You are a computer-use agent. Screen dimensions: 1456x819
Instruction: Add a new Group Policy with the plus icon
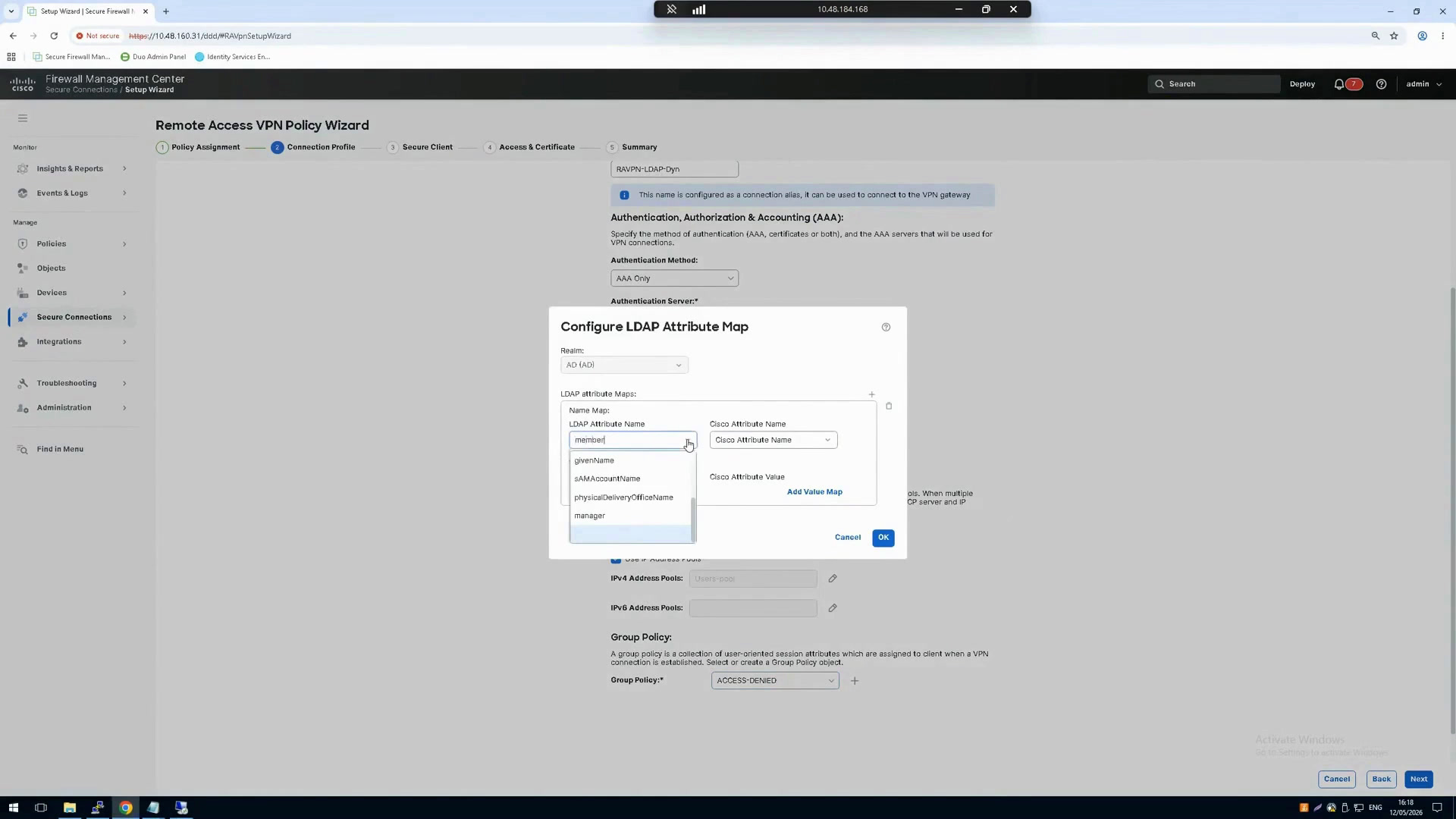(855, 681)
